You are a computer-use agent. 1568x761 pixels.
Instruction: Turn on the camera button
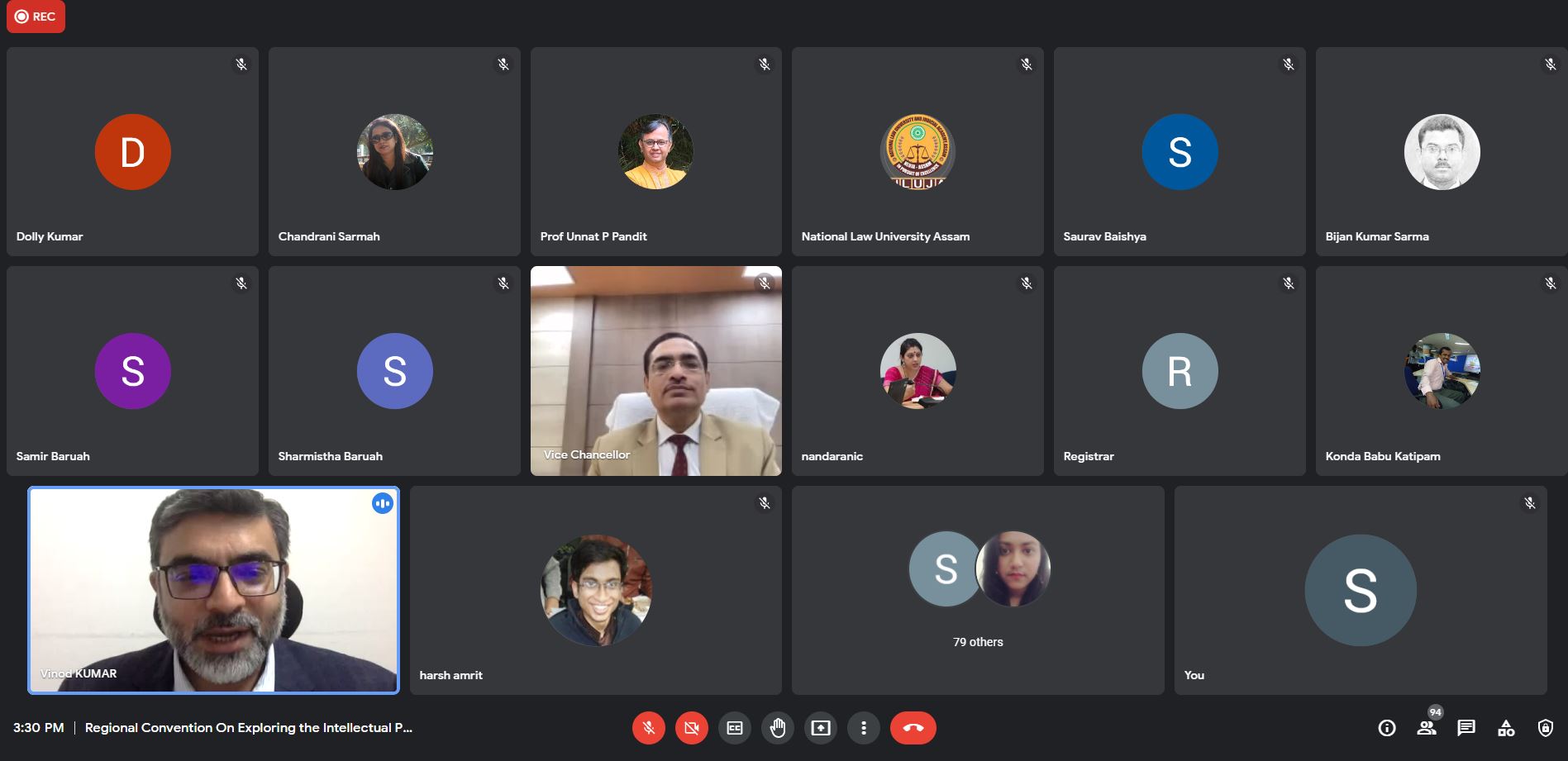pos(692,728)
